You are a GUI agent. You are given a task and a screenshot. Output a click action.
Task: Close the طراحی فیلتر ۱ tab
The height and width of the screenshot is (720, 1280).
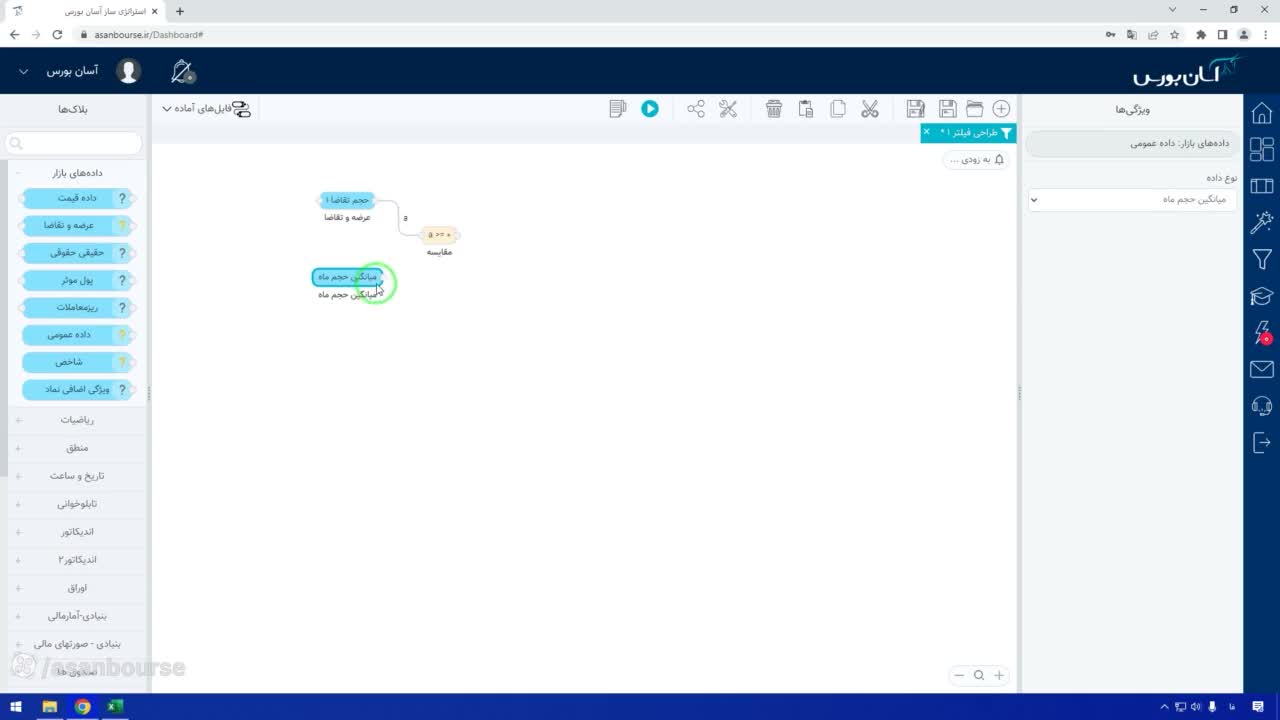tap(926, 132)
